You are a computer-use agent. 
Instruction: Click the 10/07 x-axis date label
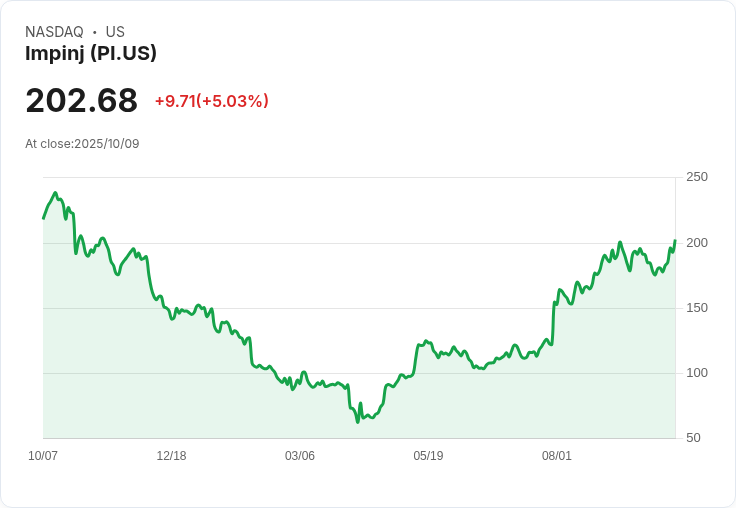pyautogui.click(x=43, y=456)
